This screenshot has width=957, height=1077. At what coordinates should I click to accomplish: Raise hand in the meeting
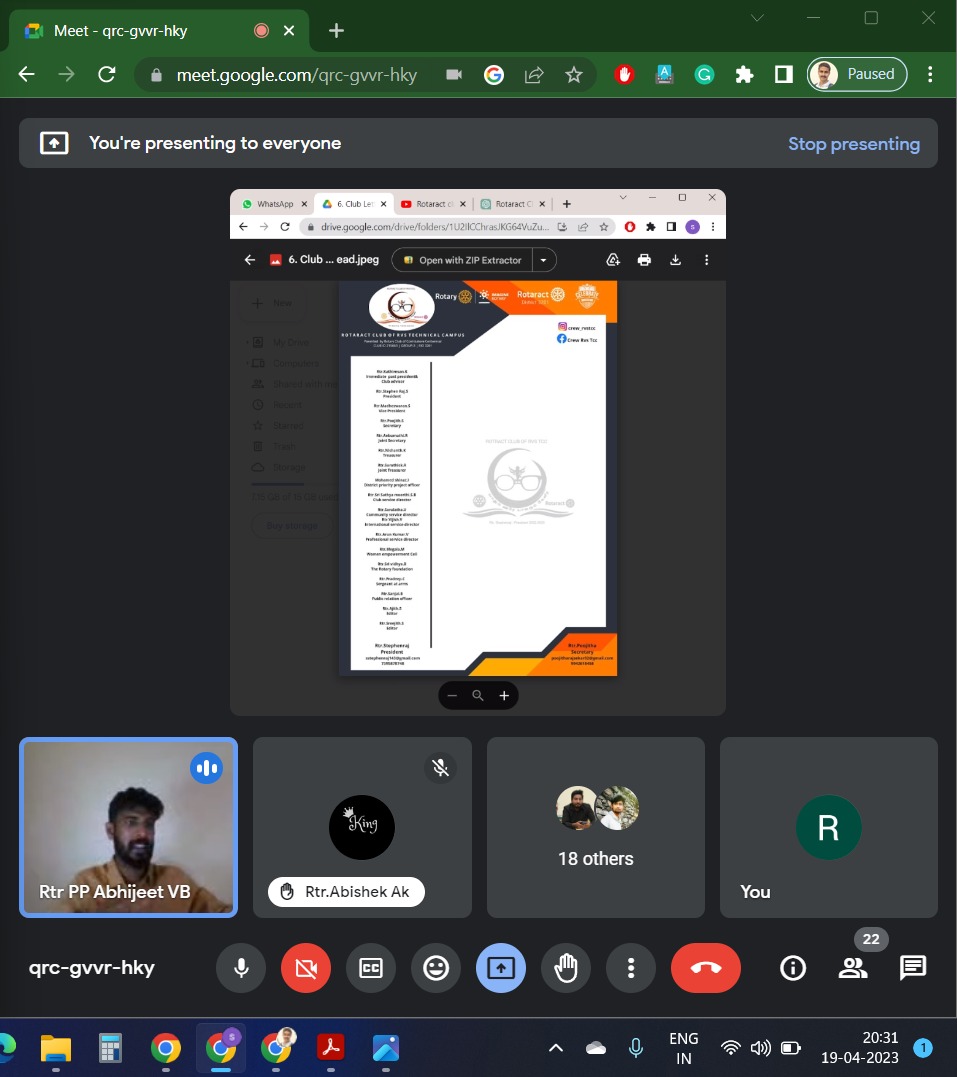point(566,968)
